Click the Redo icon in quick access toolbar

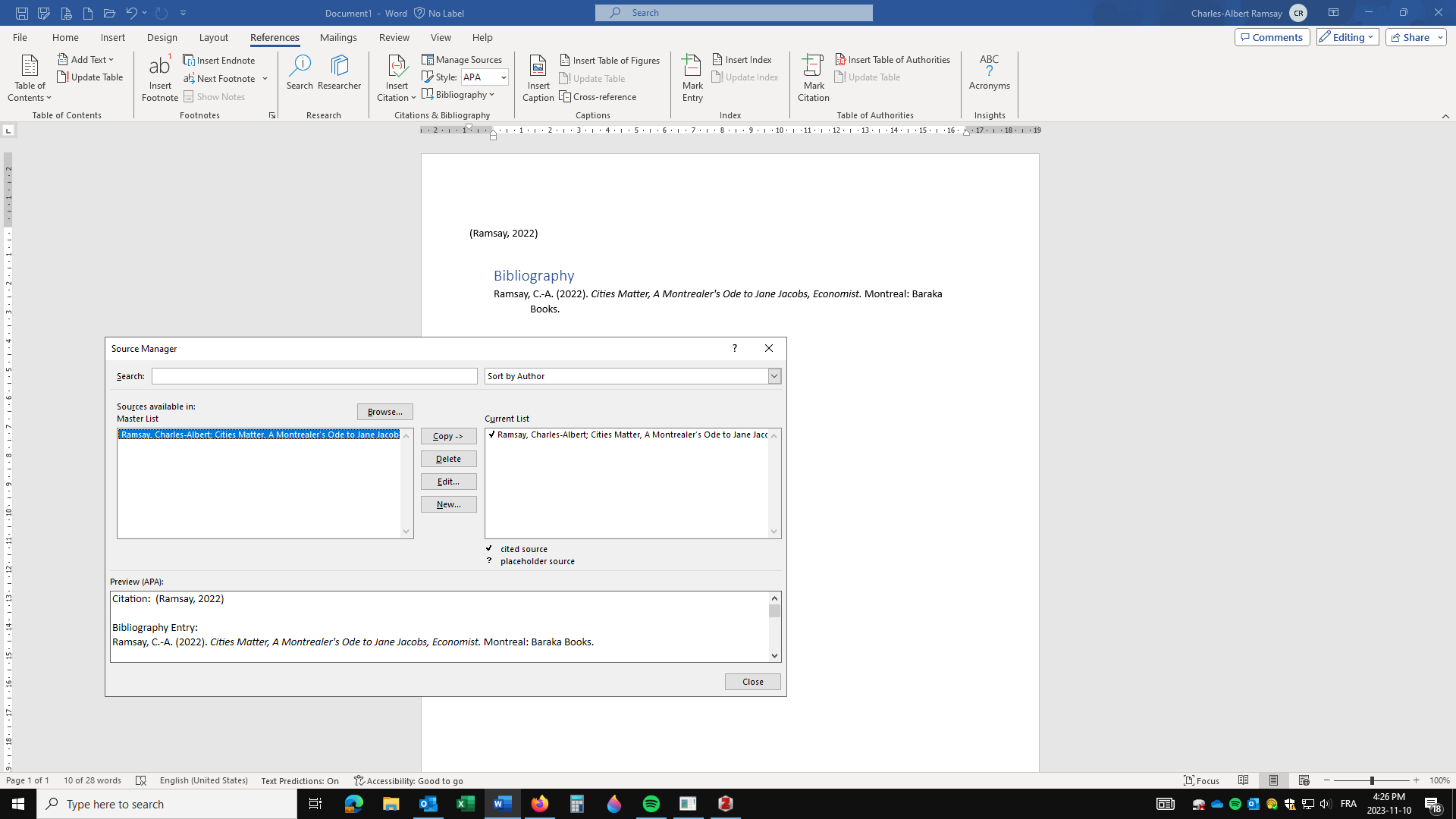[161, 13]
